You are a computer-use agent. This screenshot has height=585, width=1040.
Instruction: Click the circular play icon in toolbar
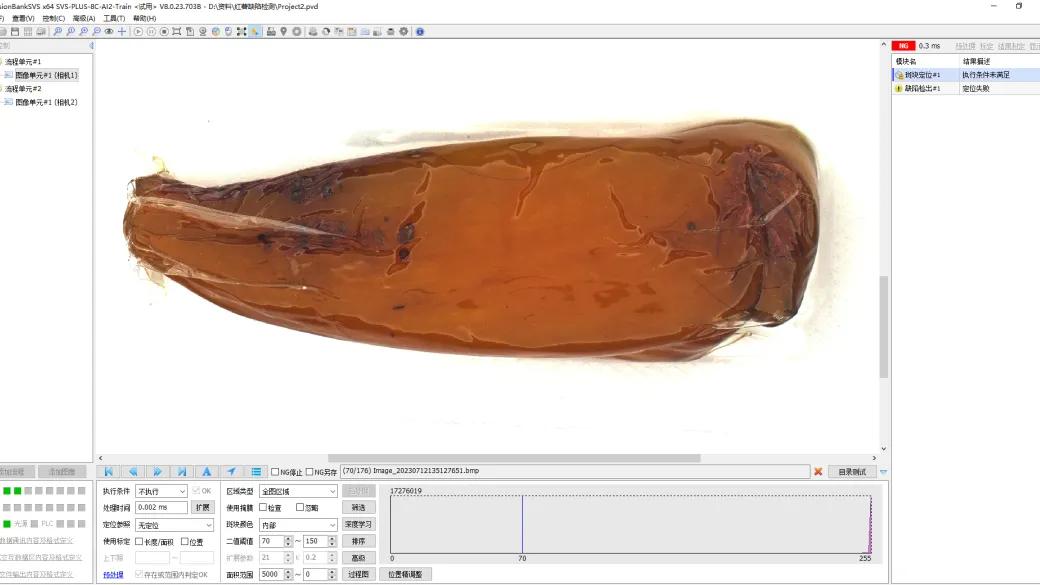pyautogui.click(x=138, y=31)
